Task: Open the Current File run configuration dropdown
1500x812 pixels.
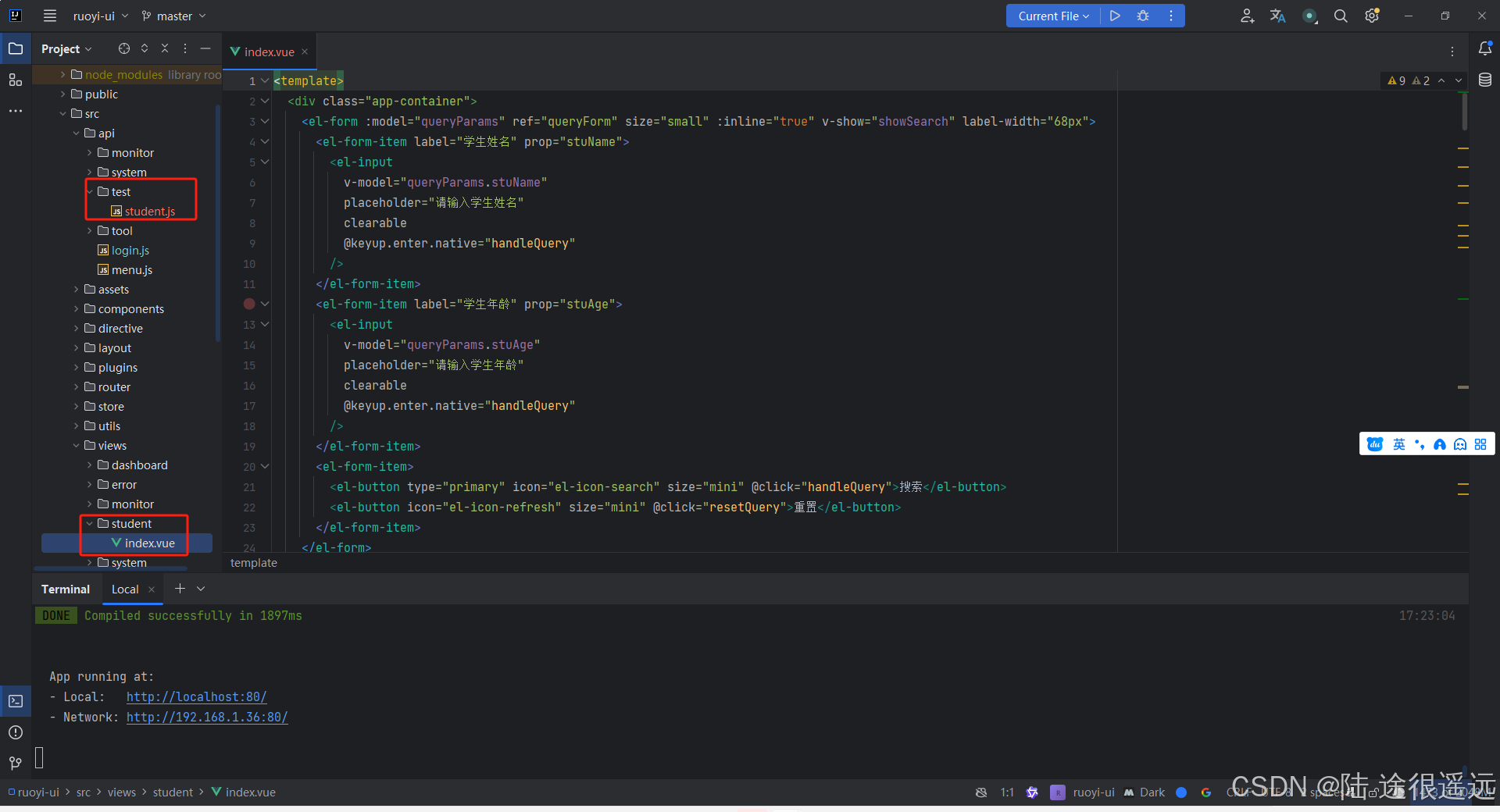Action: (1053, 16)
